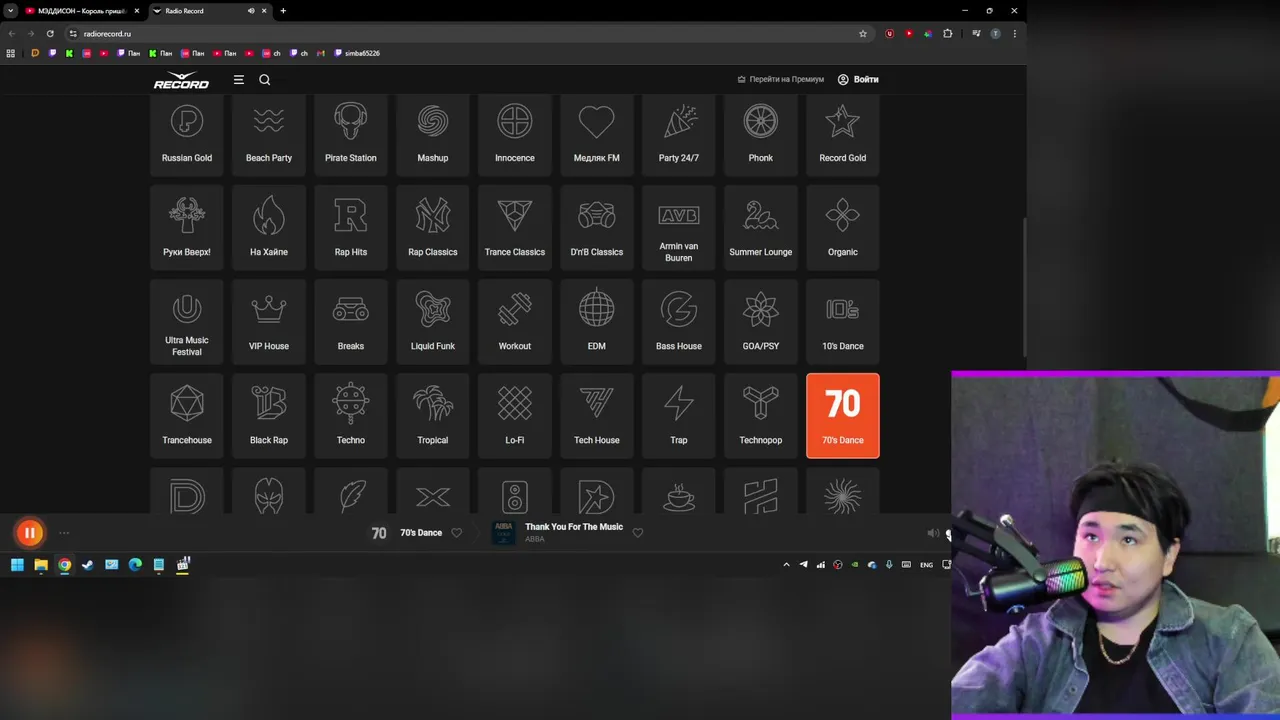This screenshot has width=1280, height=720.
Task: Open the Party 24/7 station
Action: click(x=679, y=135)
